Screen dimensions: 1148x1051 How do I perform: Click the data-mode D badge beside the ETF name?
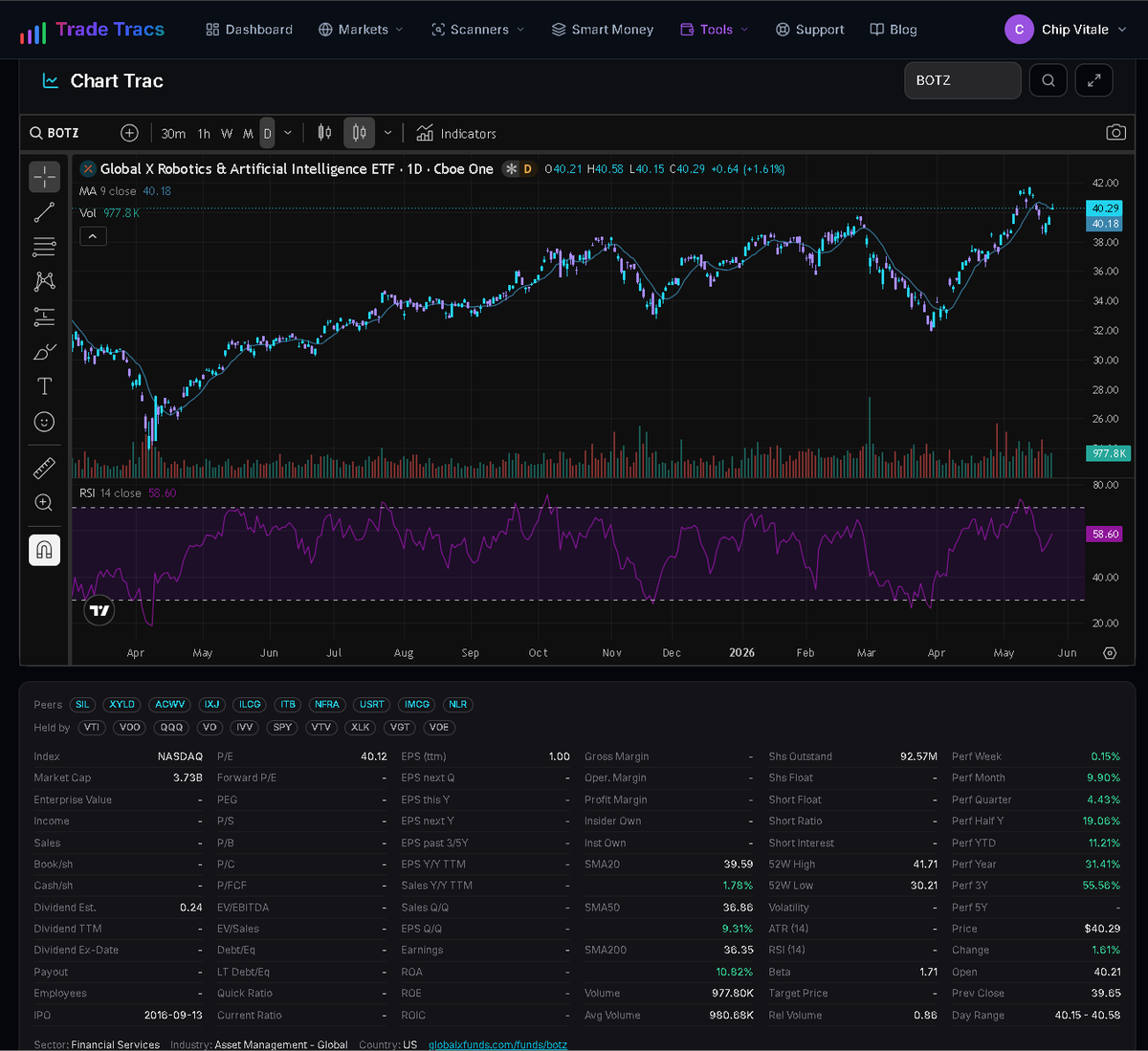(527, 169)
